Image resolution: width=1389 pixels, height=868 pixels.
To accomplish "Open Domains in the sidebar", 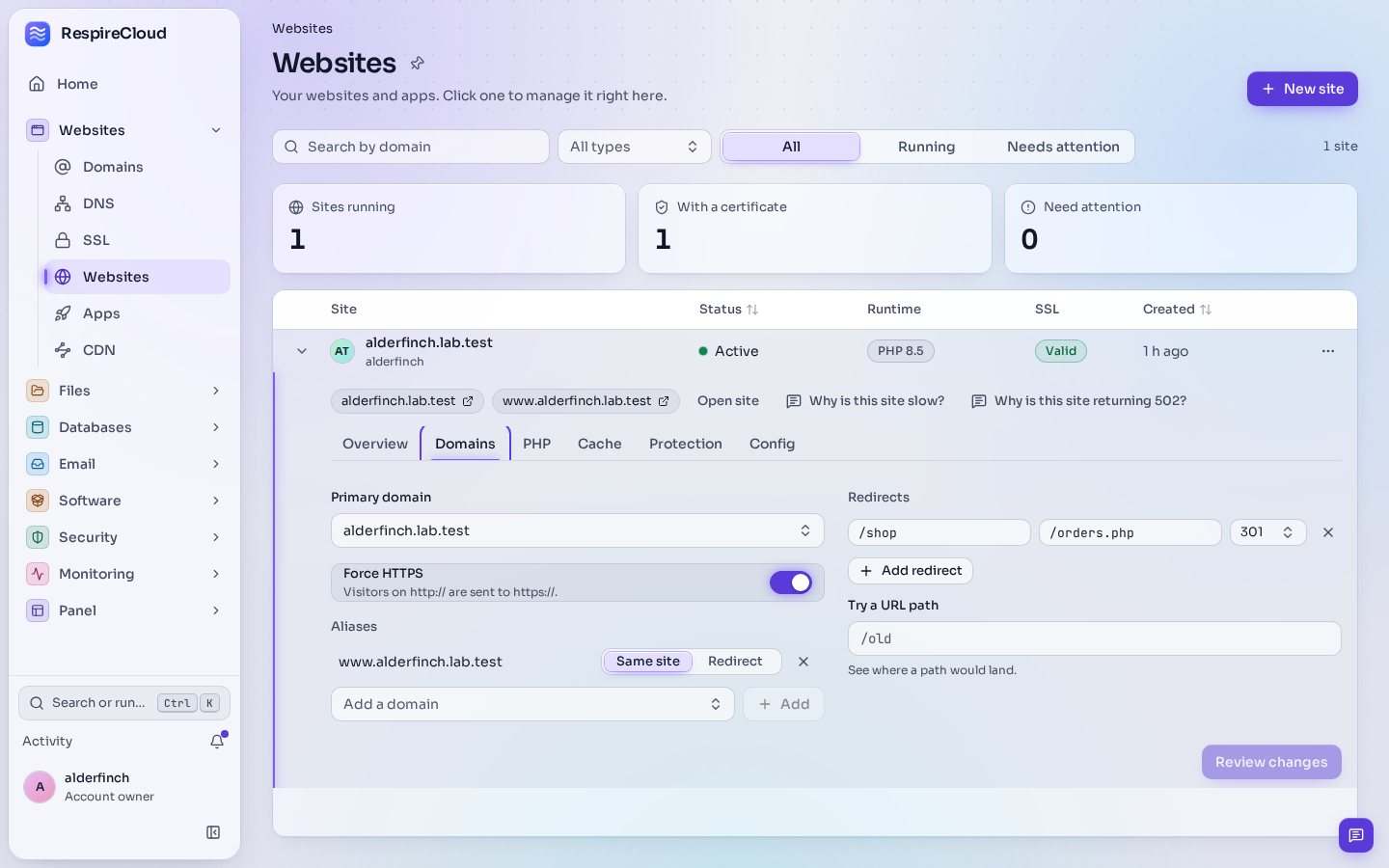I will tap(137, 167).
